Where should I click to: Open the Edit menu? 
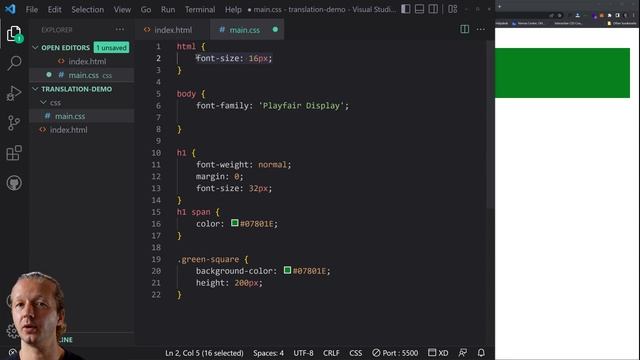tap(54, 9)
